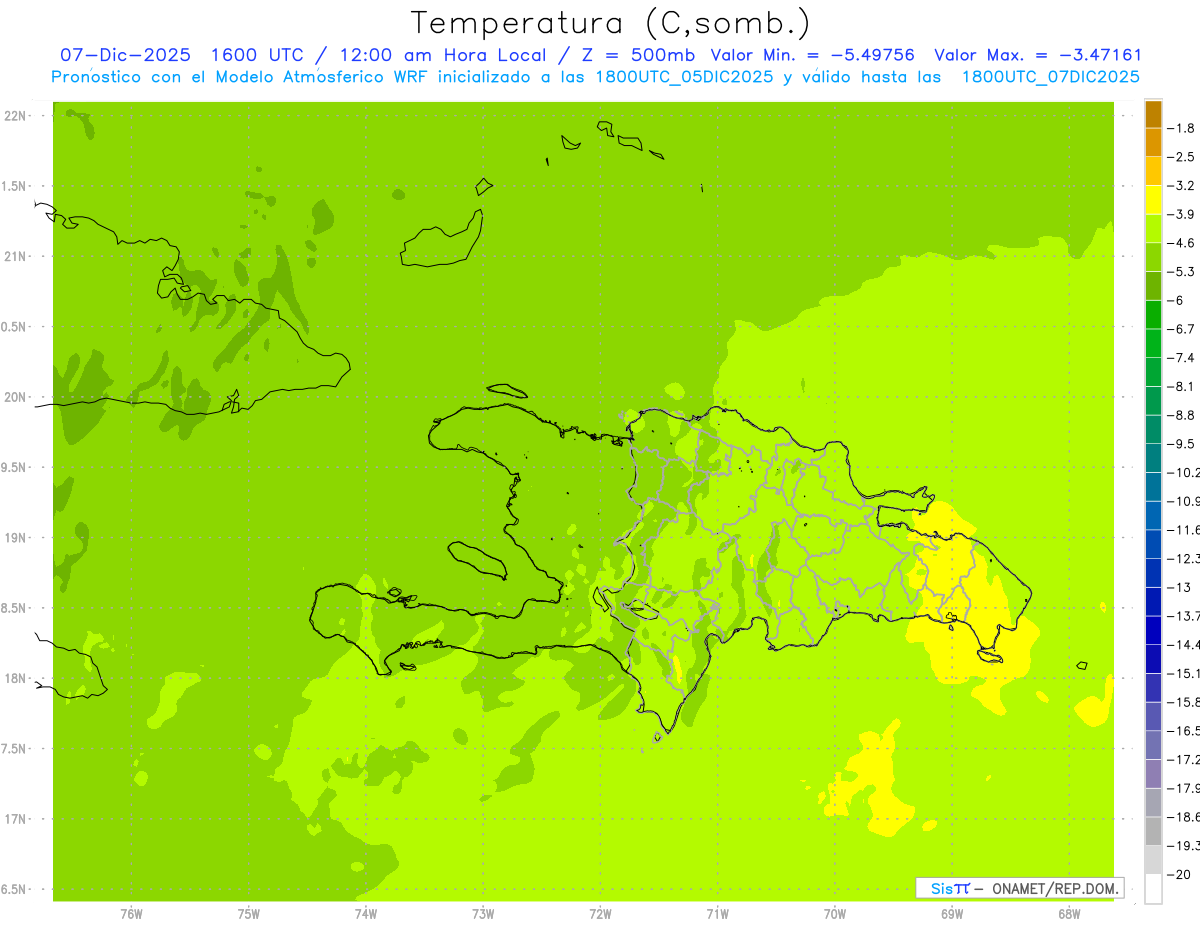
Task: Click the legend value "-3.9"
Action: coord(1181,214)
